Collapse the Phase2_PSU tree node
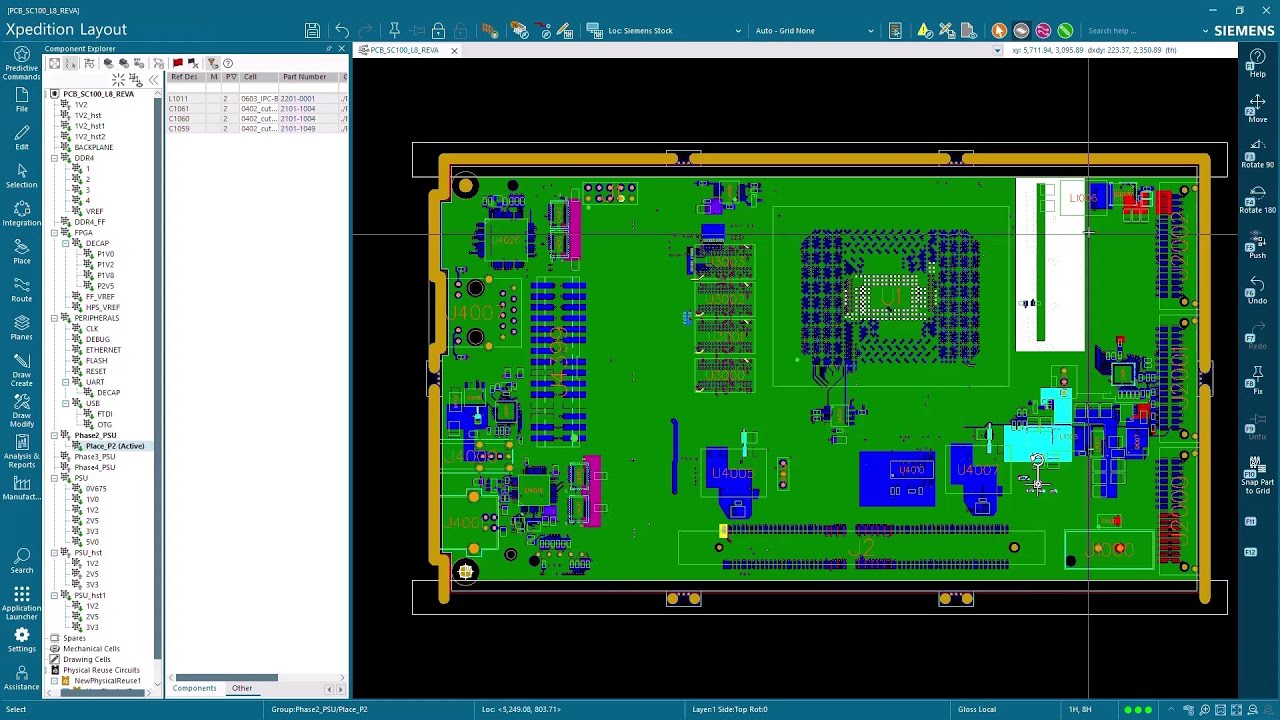This screenshot has height=720, width=1280. pyautogui.click(x=55, y=435)
